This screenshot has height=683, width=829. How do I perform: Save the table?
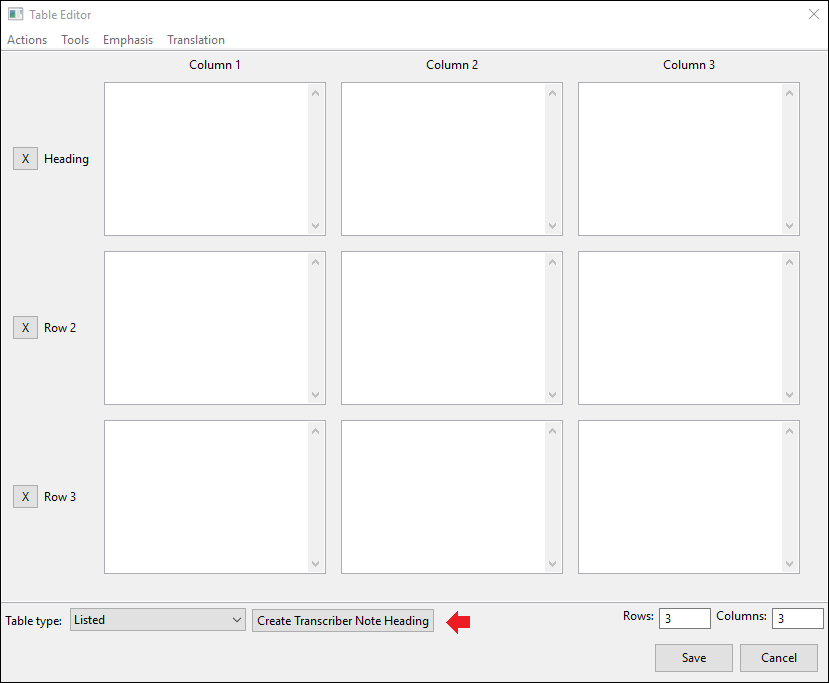(x=694, y=658)
